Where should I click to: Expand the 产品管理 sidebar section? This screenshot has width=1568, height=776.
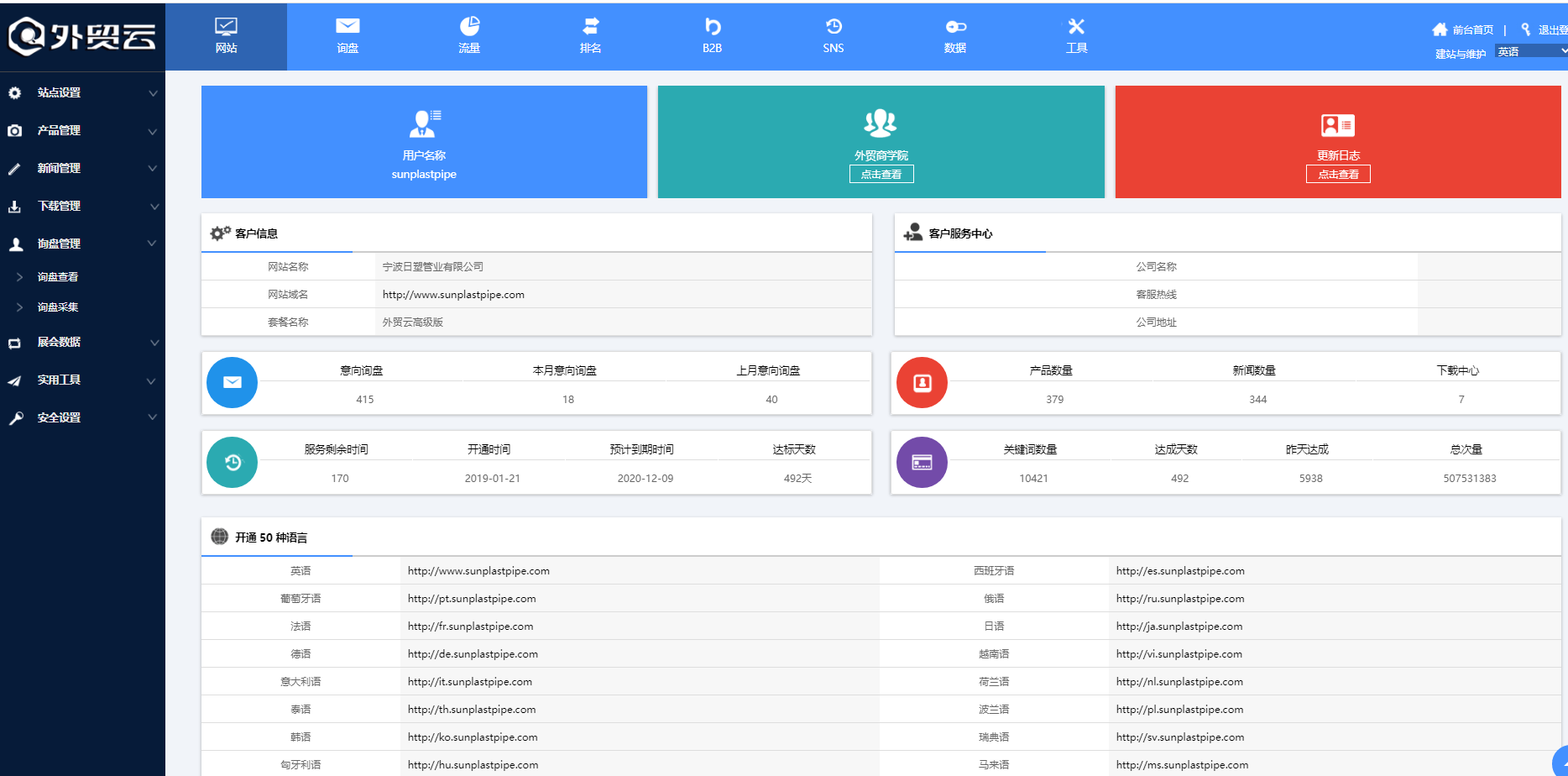pyautogui.click(x=82, y=131)
